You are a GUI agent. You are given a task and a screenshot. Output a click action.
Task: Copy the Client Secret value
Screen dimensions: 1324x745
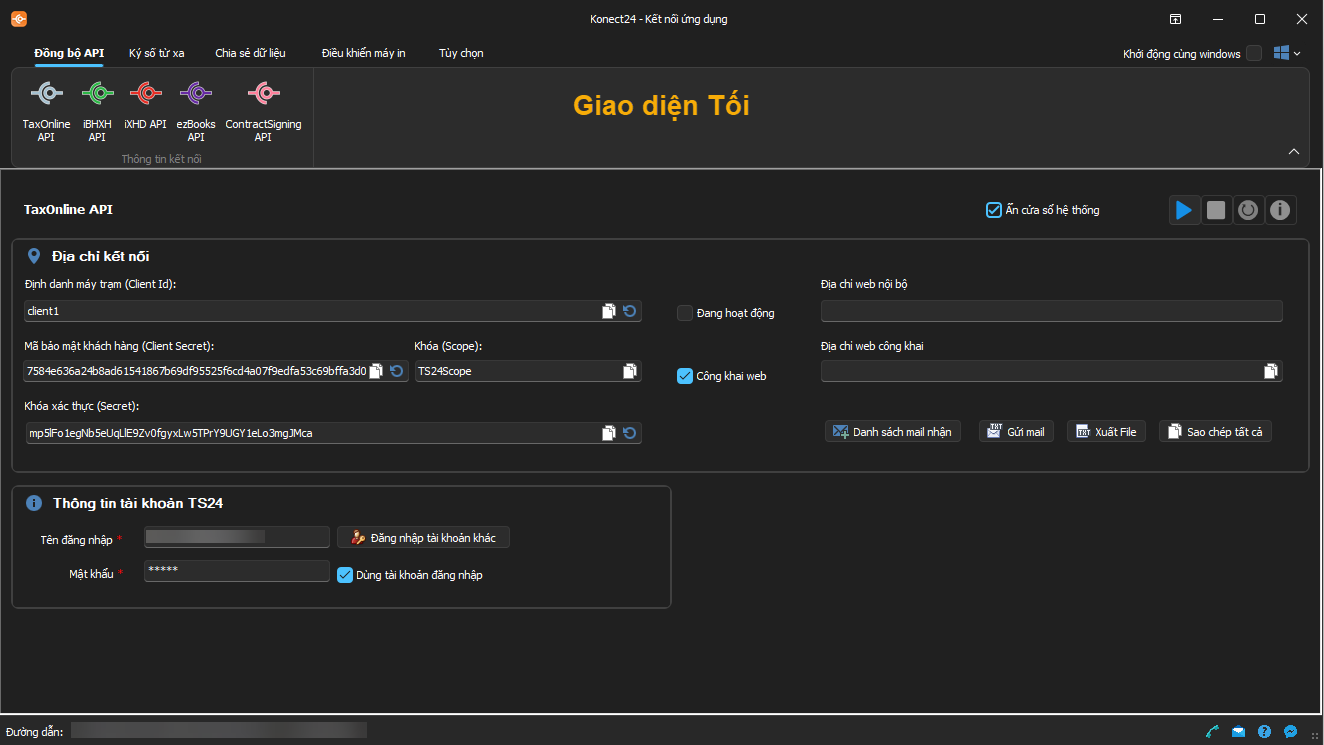pyautogui.click(x=376, y=371)
